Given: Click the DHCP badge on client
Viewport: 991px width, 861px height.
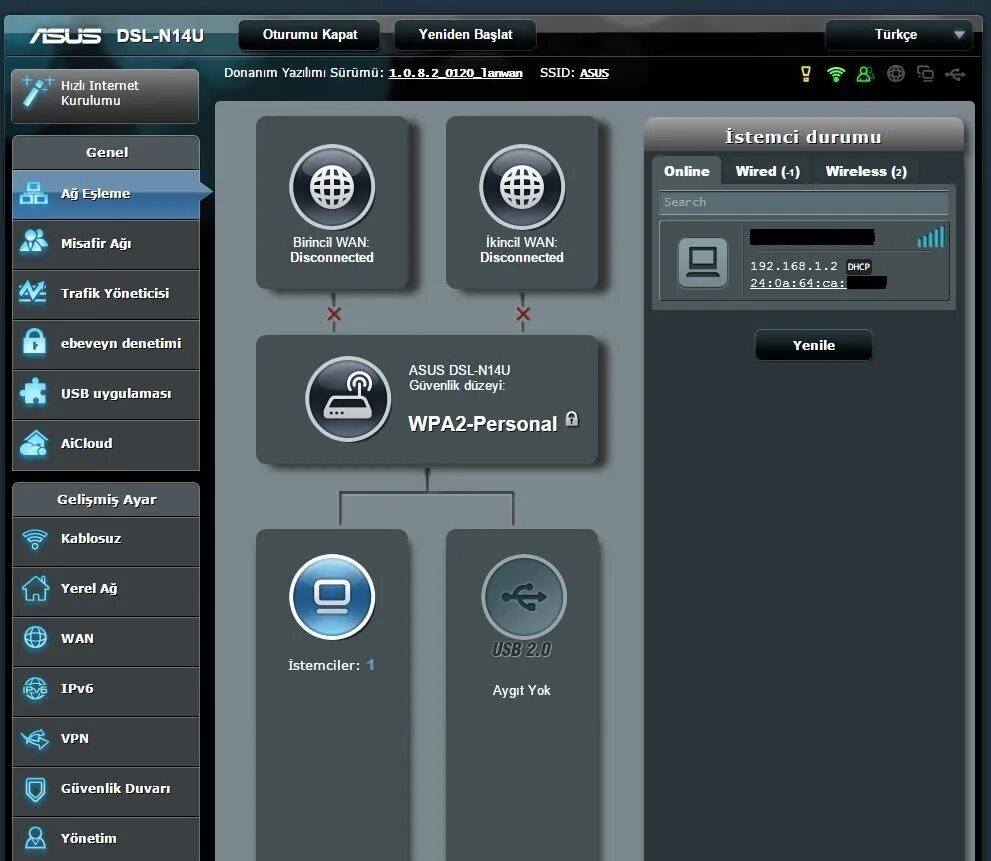Looking at the screenshot, I should pyautogui.click(x=858, y=267).
